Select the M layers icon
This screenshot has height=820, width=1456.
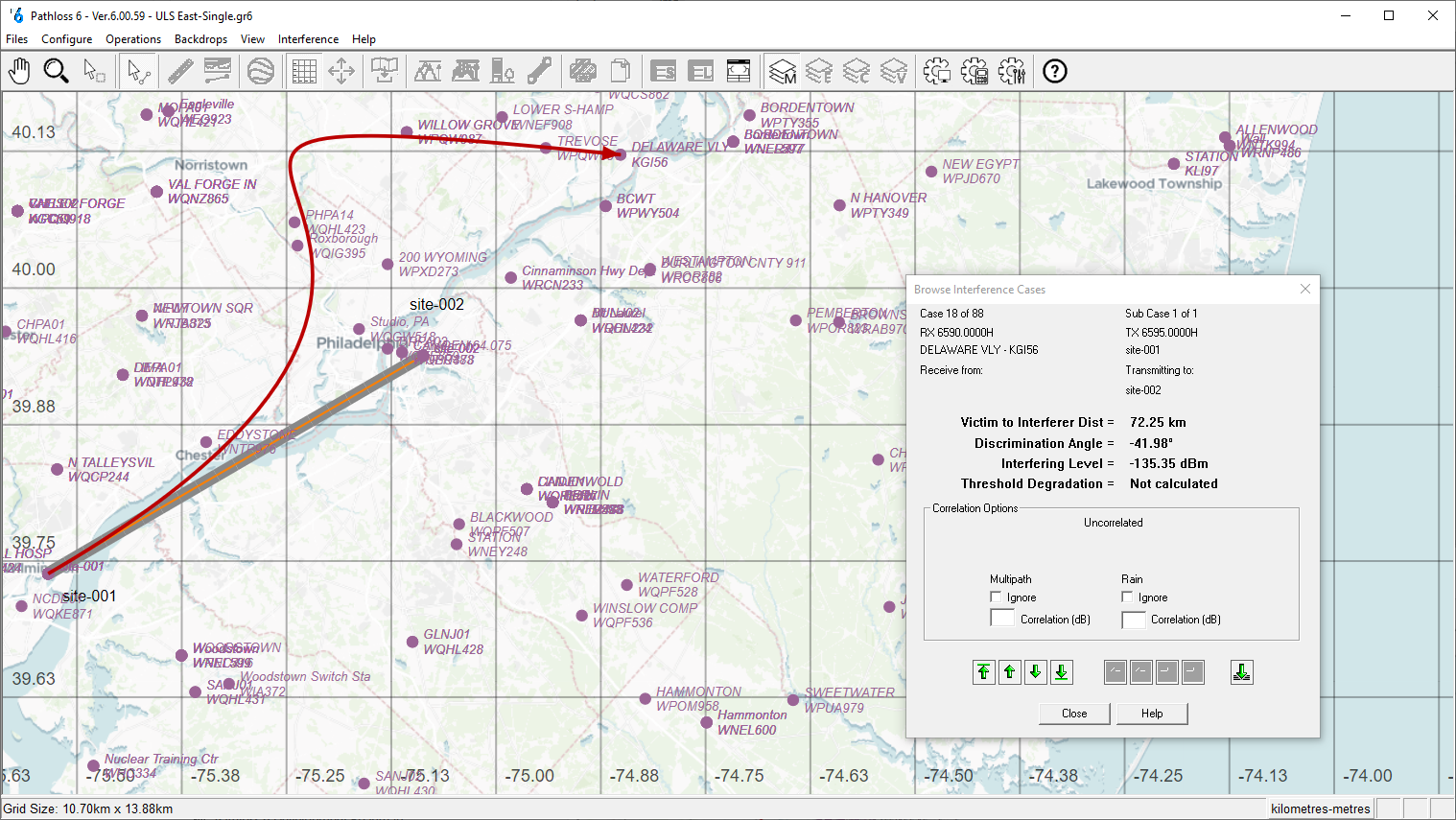click(783, 71)
